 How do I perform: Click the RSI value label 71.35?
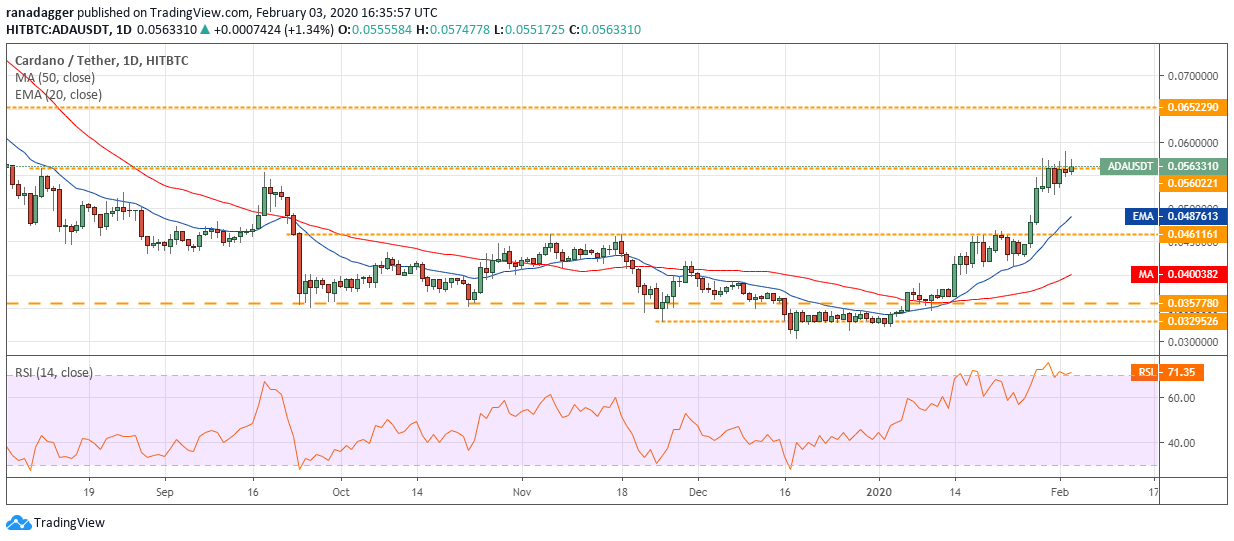pos(1180,372)
